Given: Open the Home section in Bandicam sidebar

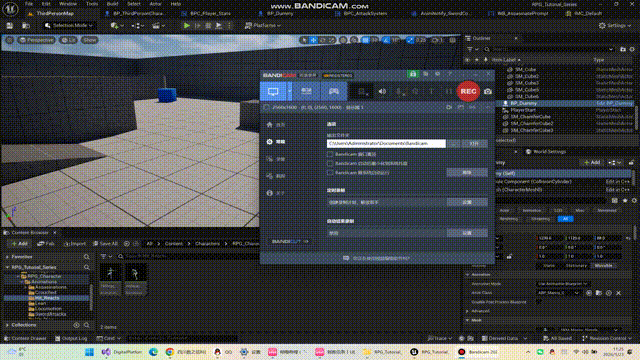Looking at the screenshot, I should tap(276, 125).
